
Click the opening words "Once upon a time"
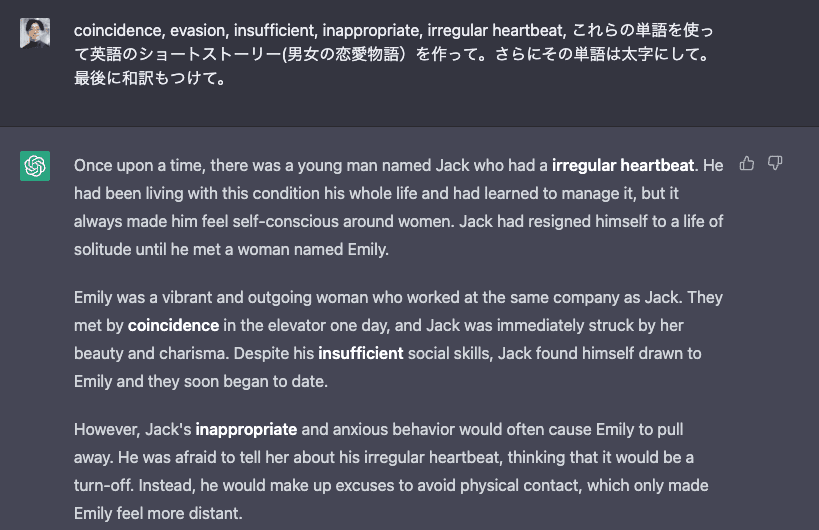point(132,165)
